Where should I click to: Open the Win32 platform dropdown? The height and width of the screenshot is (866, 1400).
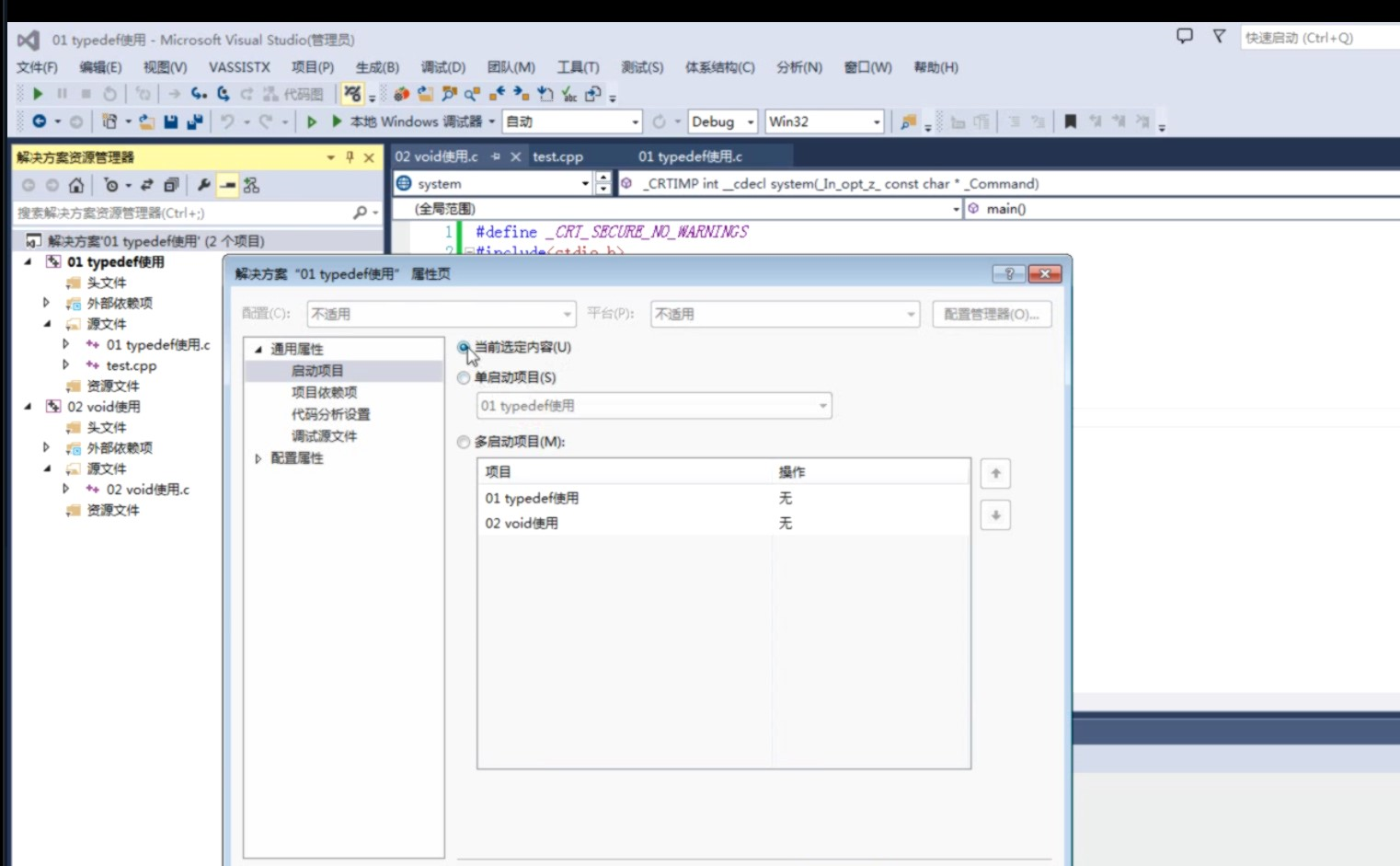[x=825, y=121]
